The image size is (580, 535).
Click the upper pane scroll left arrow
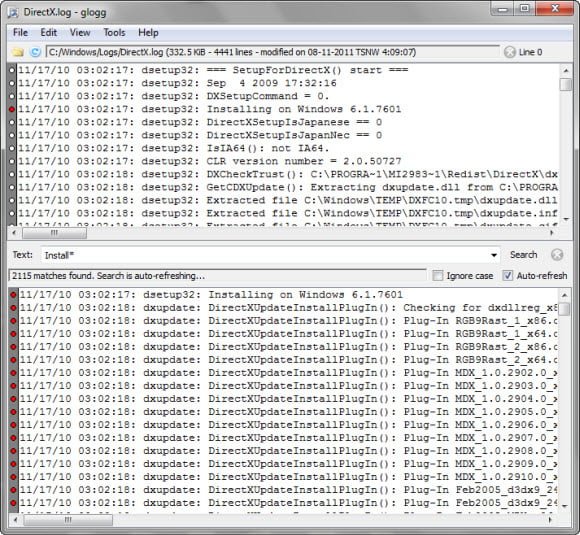[14, 233]
